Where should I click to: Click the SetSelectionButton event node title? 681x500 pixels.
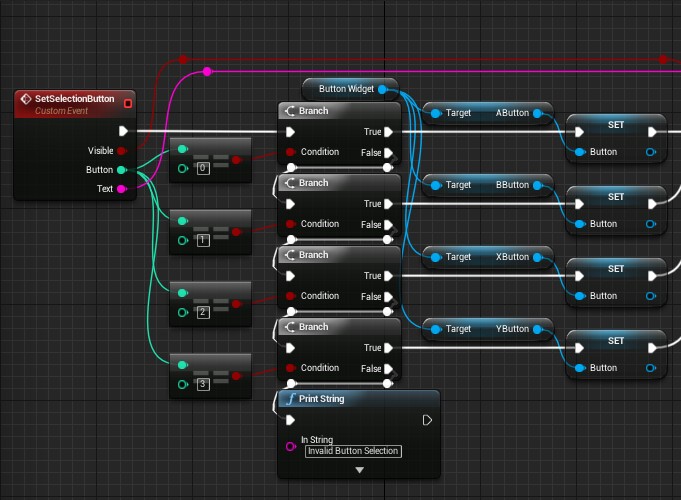click(68, 99)
